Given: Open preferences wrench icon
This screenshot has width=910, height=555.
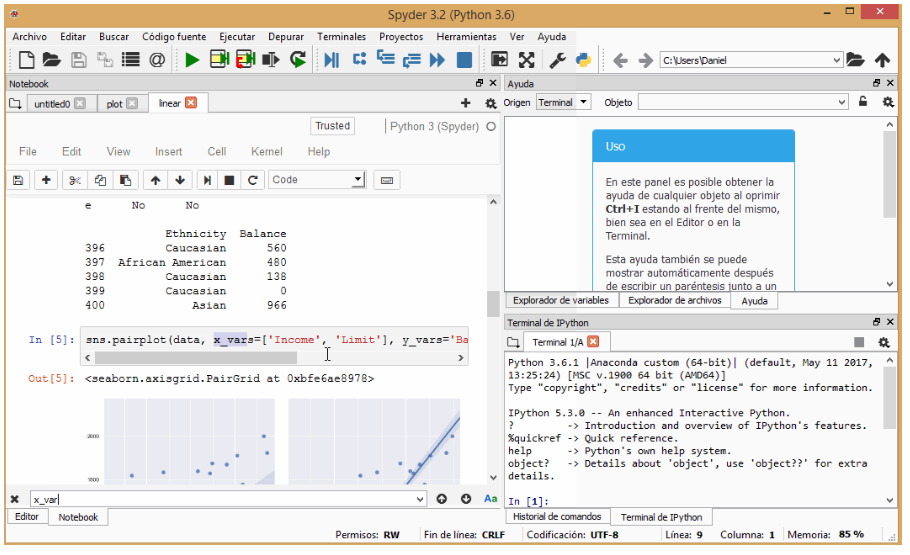Looking at the screenshot, I should point(557,60).
